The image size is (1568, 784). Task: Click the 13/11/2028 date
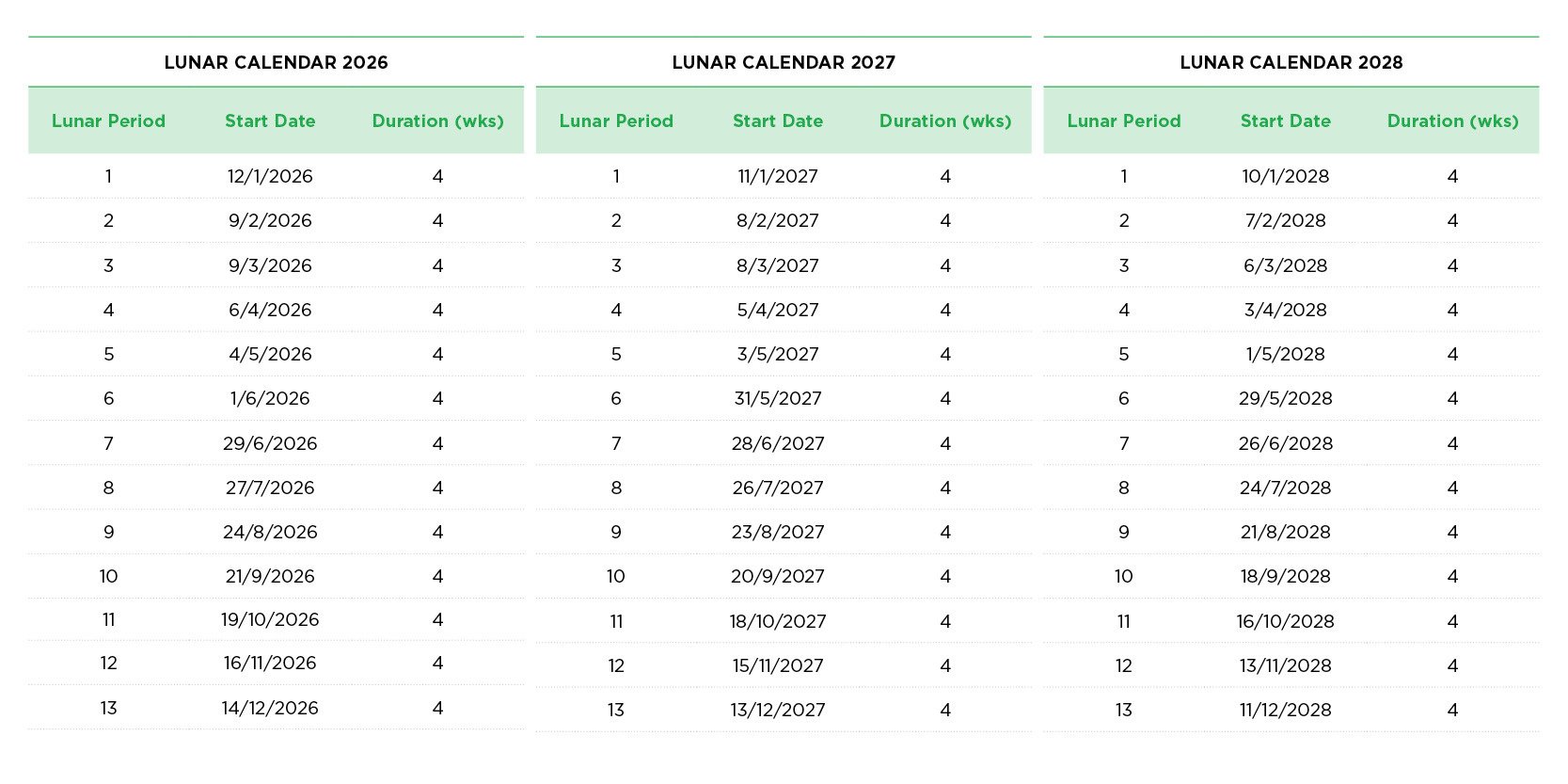tap(1286, 665)
